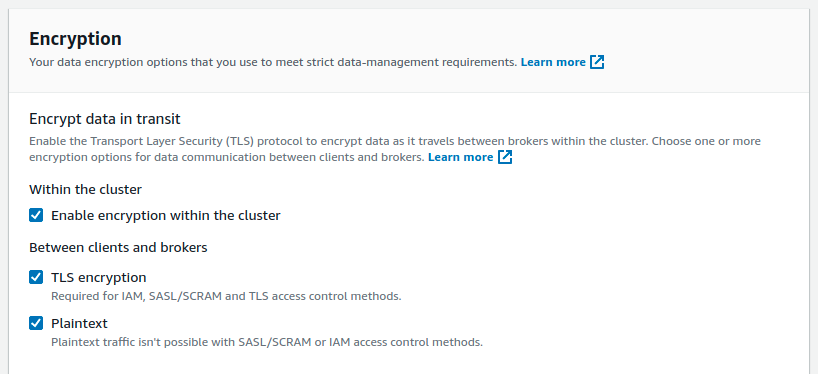The image size is (818, 374).
Task: Click the 'Required for IAM, SASL/SCRAM' helper text
Action: click(x=226, y=296)
